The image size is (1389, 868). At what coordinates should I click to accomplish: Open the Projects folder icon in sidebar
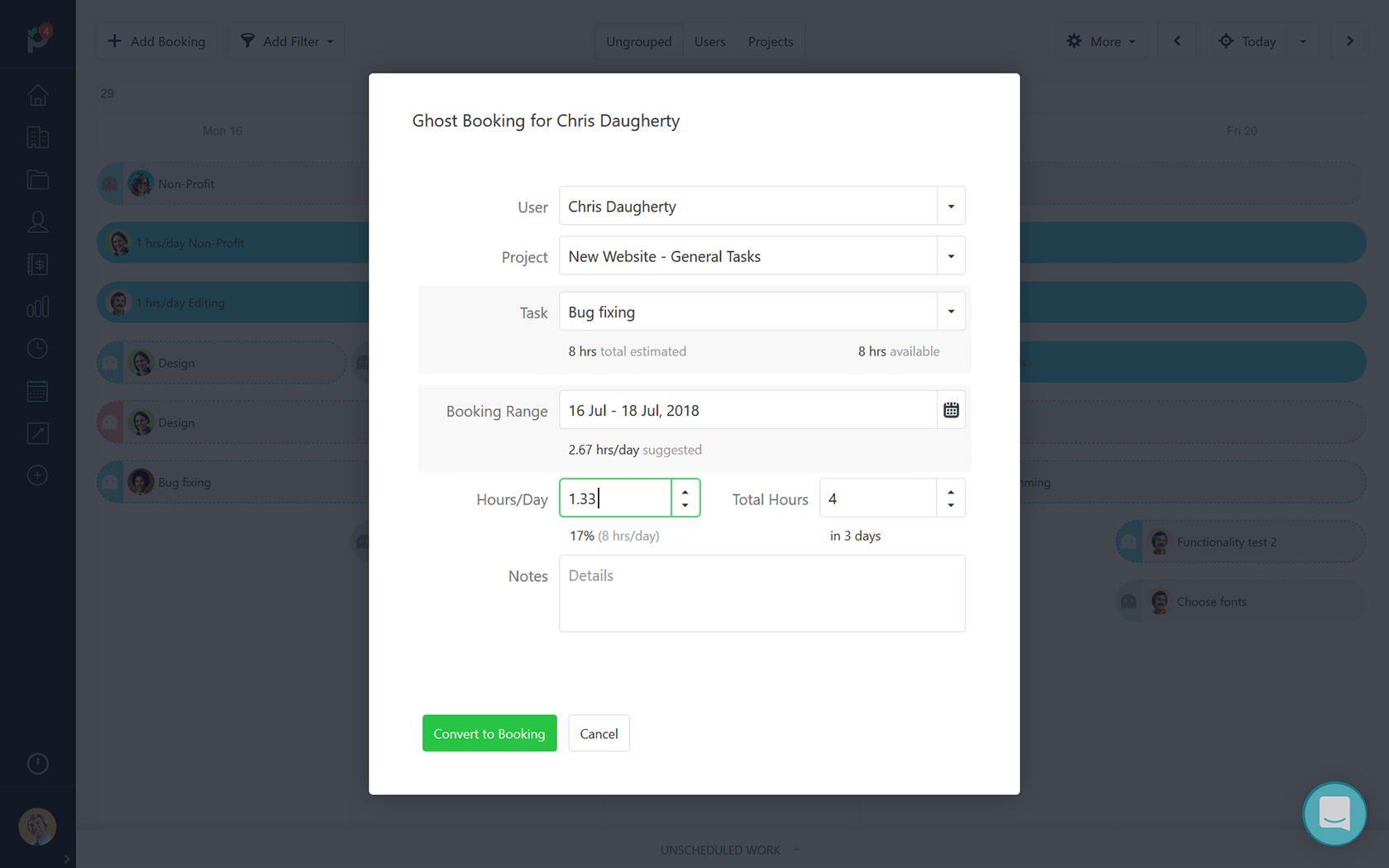[37, 179]
